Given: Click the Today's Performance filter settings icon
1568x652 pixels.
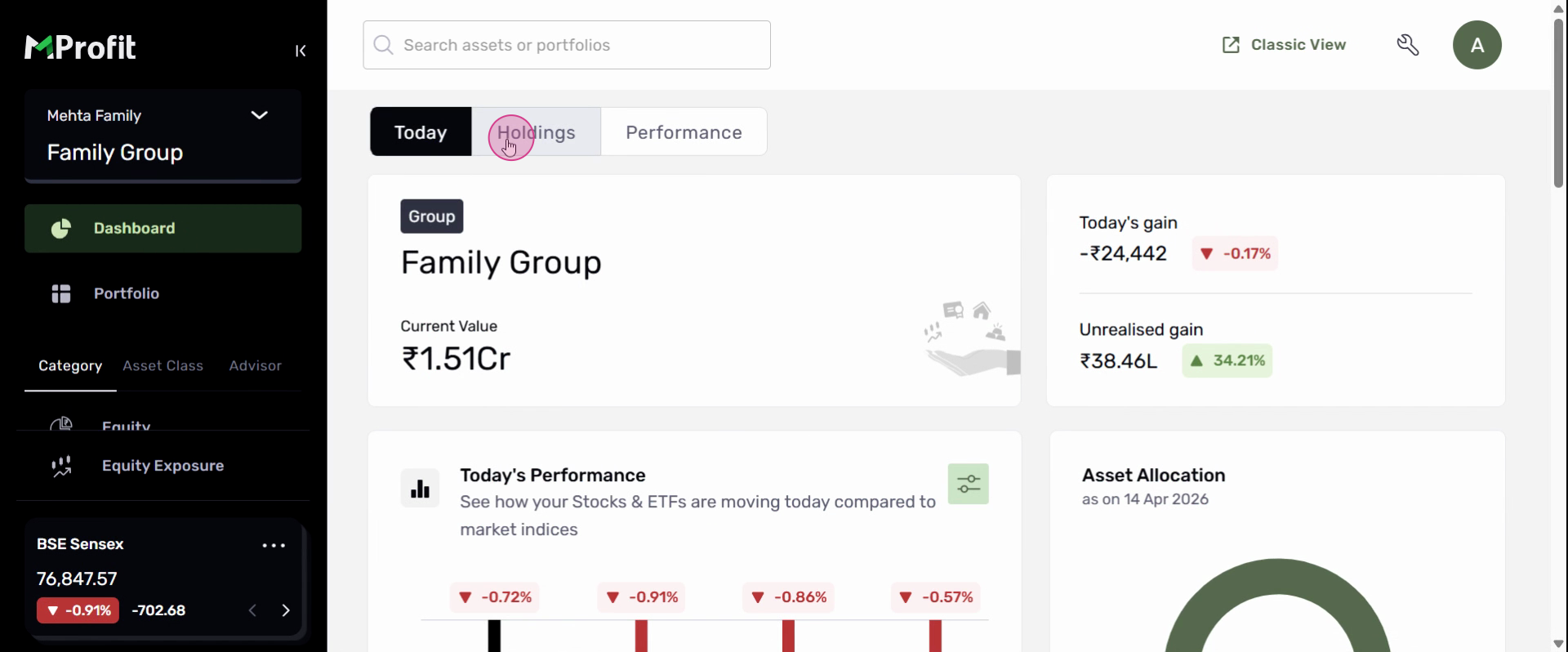Looking at the screenshot, I should [x=968, y=485].
